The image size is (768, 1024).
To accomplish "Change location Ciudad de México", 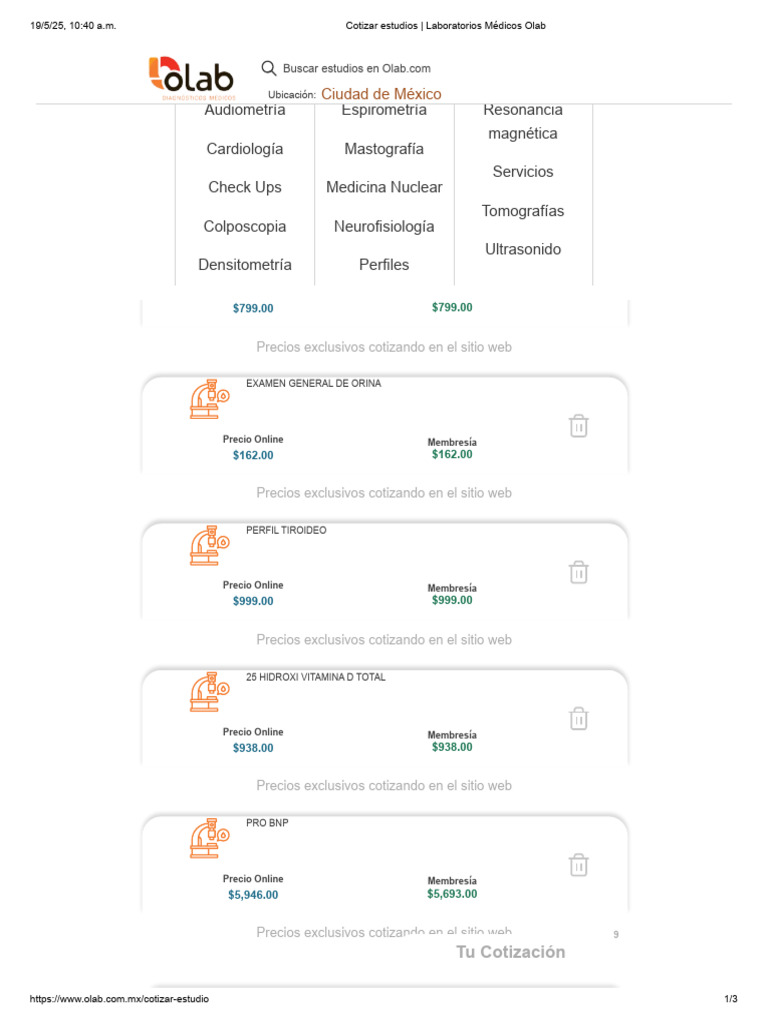I will (380, 94).
